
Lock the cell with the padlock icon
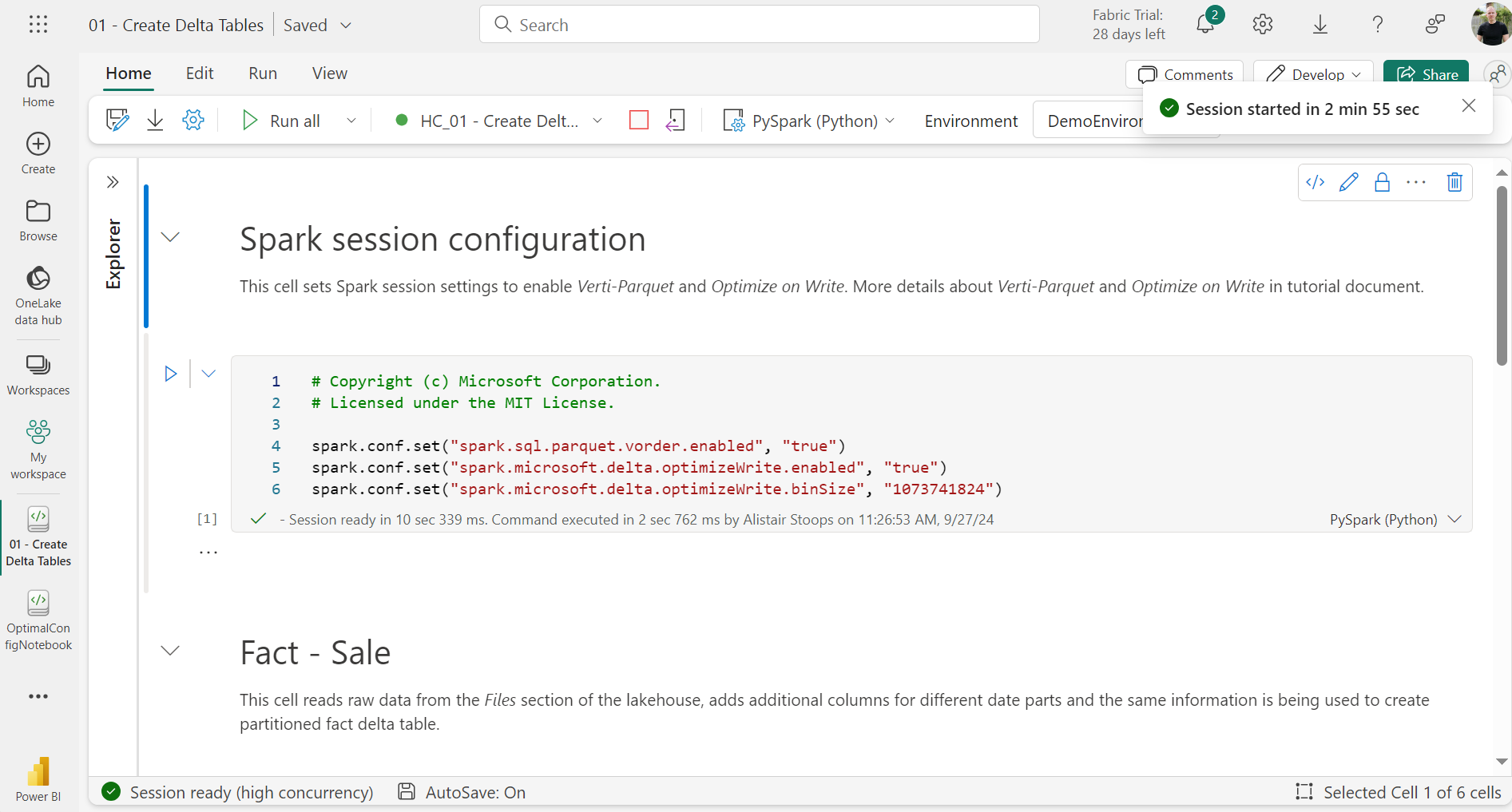coord(1383,182)
